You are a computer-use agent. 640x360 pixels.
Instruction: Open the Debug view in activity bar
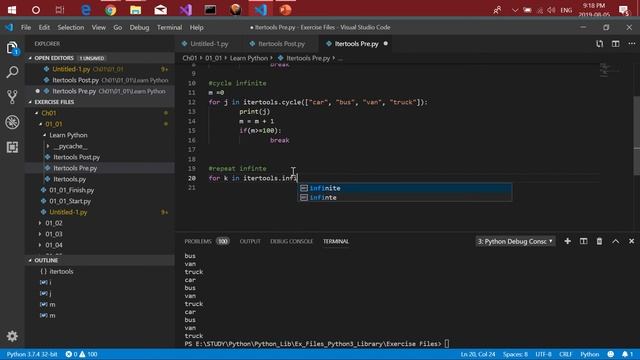click(12, 122)
